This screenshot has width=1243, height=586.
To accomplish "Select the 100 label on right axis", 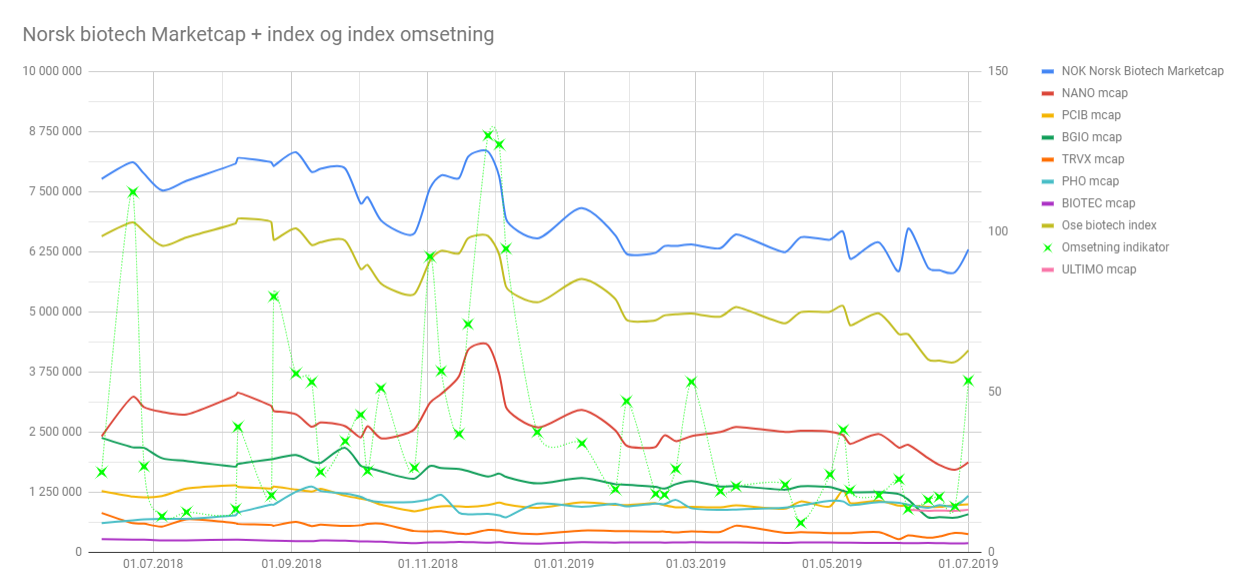I will click(997, 231).
